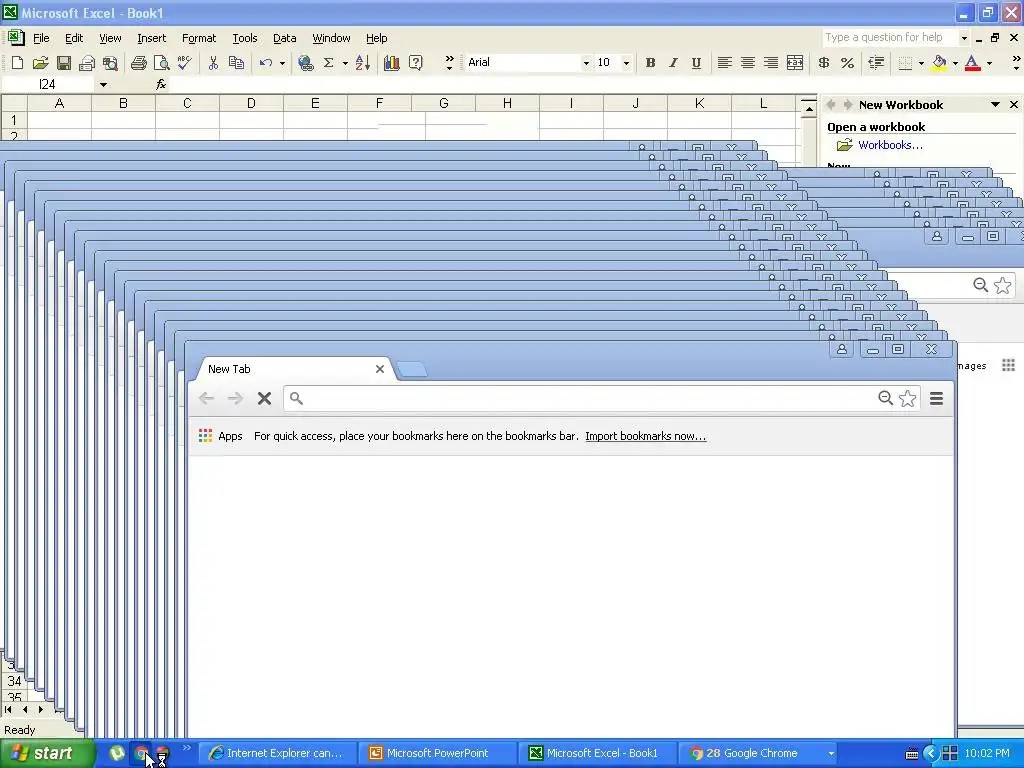1024x768 pixels.
Task: Print the workbook with the printer icon
Action: 138,63
